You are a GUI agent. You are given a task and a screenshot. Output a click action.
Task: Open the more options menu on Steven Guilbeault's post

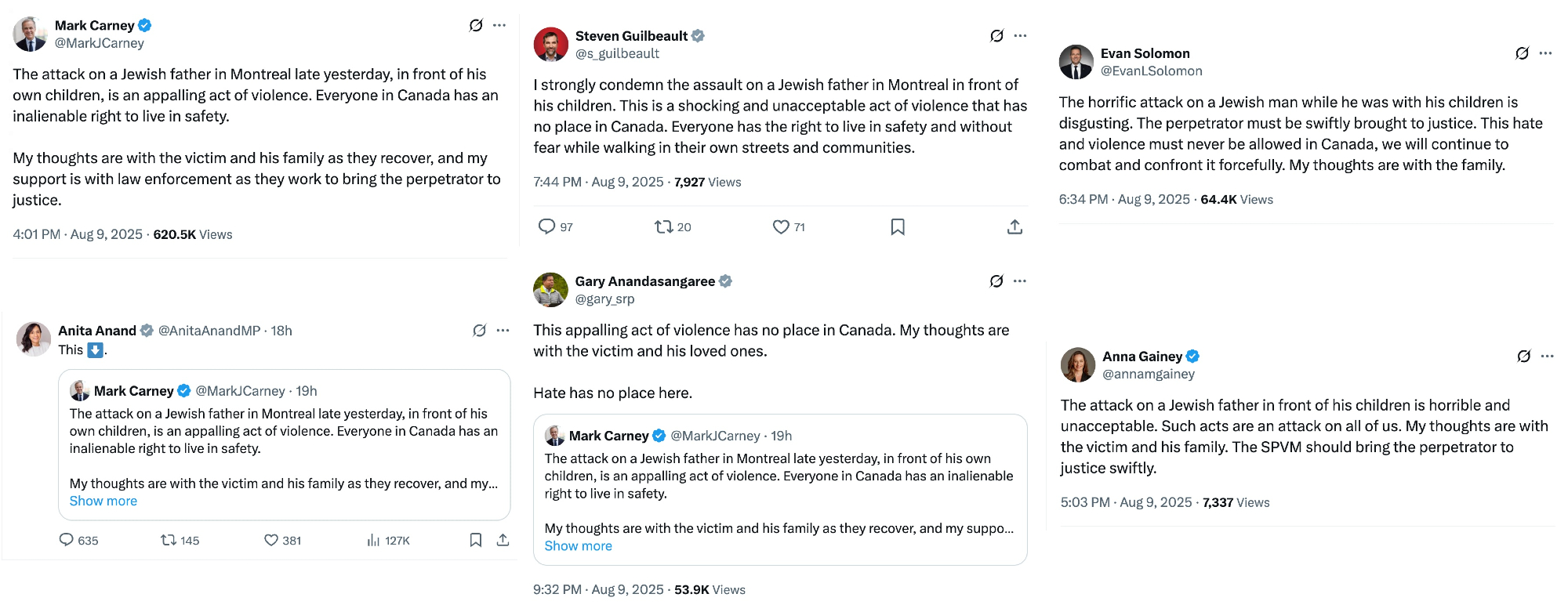pos(1020,35)
